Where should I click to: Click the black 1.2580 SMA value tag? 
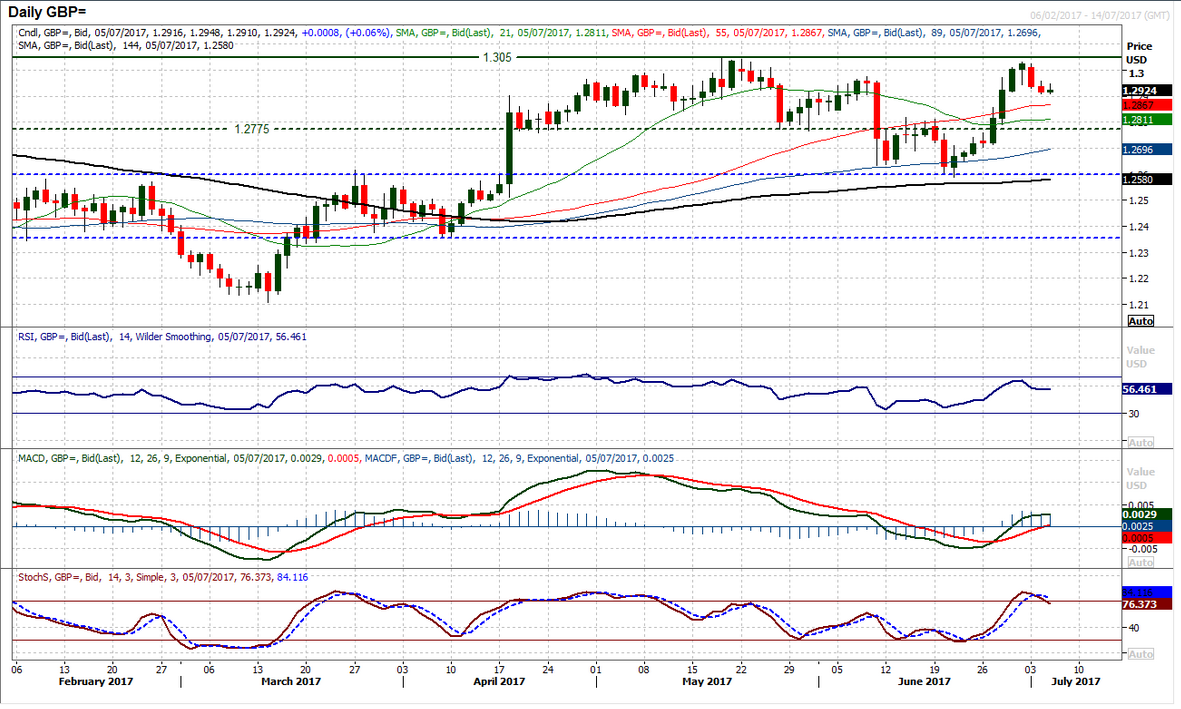point(1140,179)
